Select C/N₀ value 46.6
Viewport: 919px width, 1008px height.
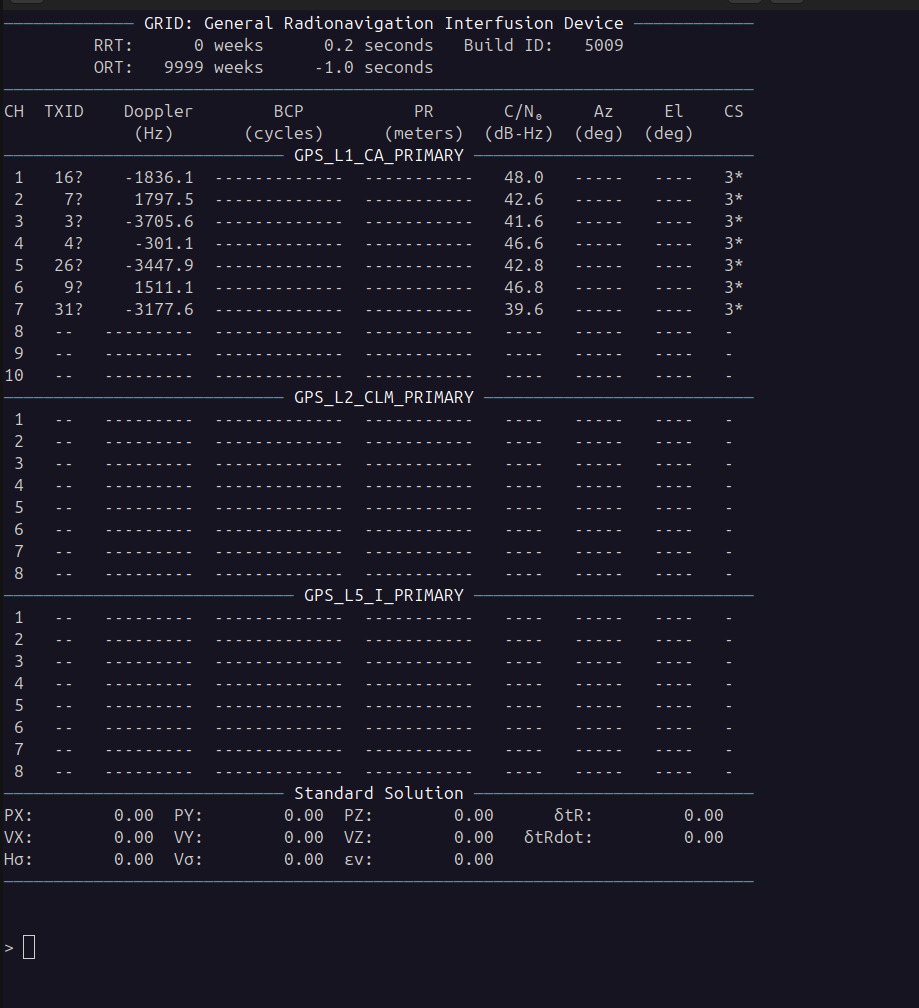pyautogui.click(x=524, y=244)
